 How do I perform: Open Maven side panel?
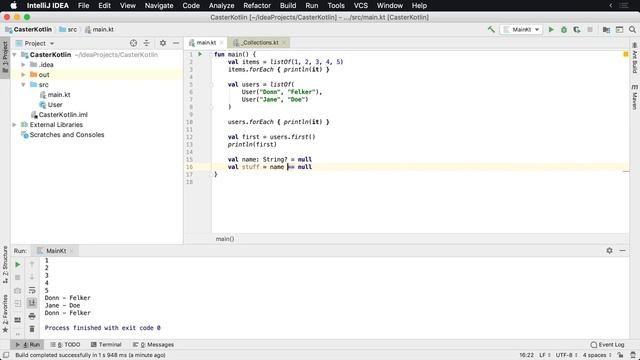tap(635, 97)
